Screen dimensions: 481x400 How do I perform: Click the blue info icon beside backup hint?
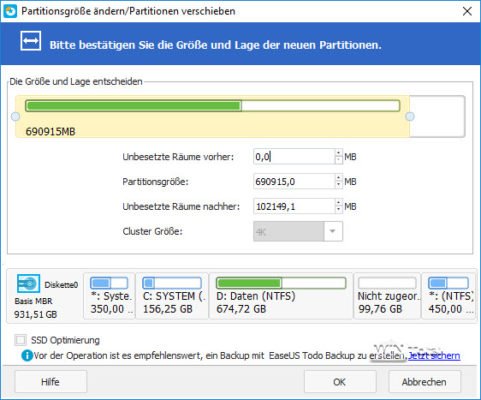tap(27, 356)
